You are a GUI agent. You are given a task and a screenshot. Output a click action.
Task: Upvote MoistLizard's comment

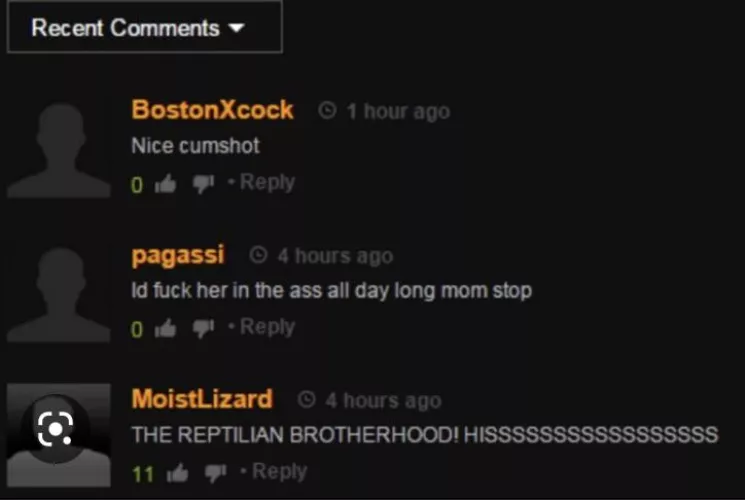(x=177, y=472)
